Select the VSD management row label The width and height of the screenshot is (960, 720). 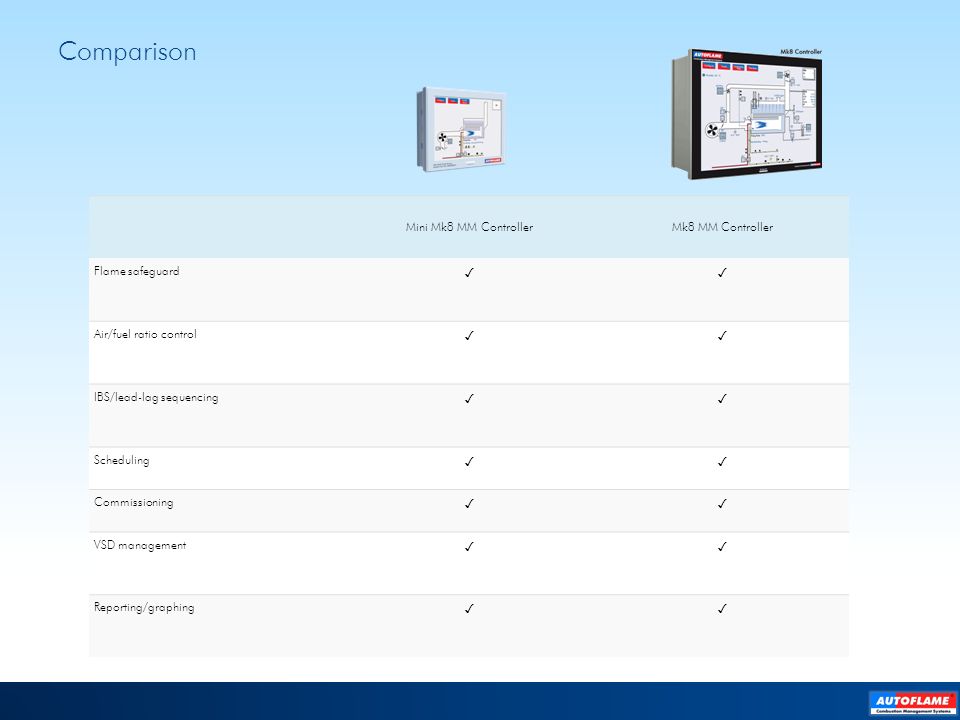pos(140,546)
